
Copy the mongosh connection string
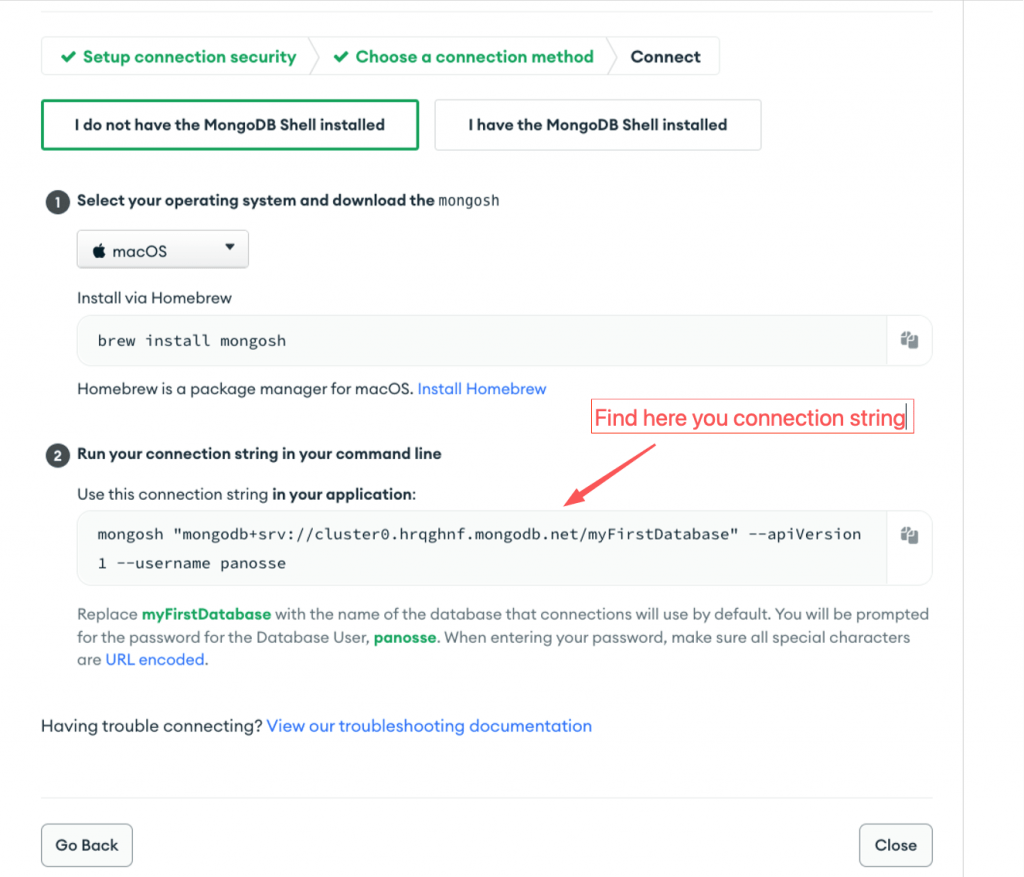coord(909,535)
